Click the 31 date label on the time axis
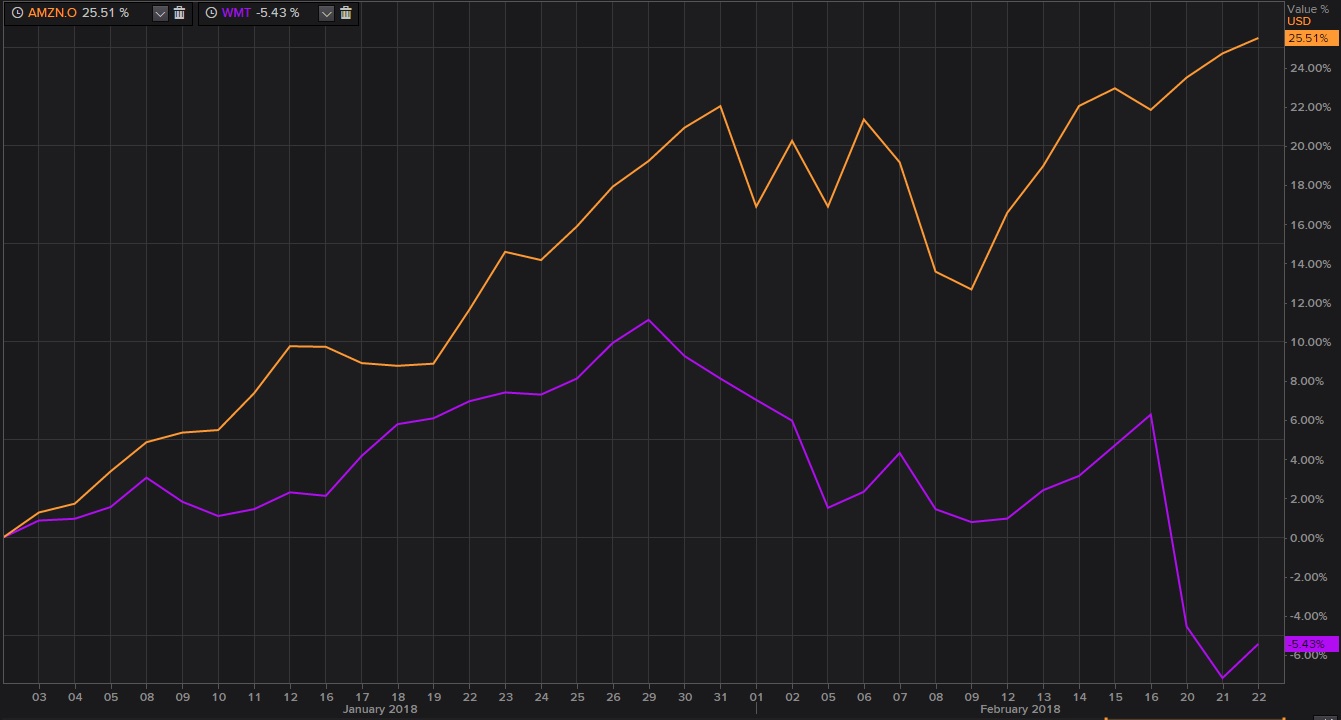This screenshot has width=1341, height=720. (721, 696)
